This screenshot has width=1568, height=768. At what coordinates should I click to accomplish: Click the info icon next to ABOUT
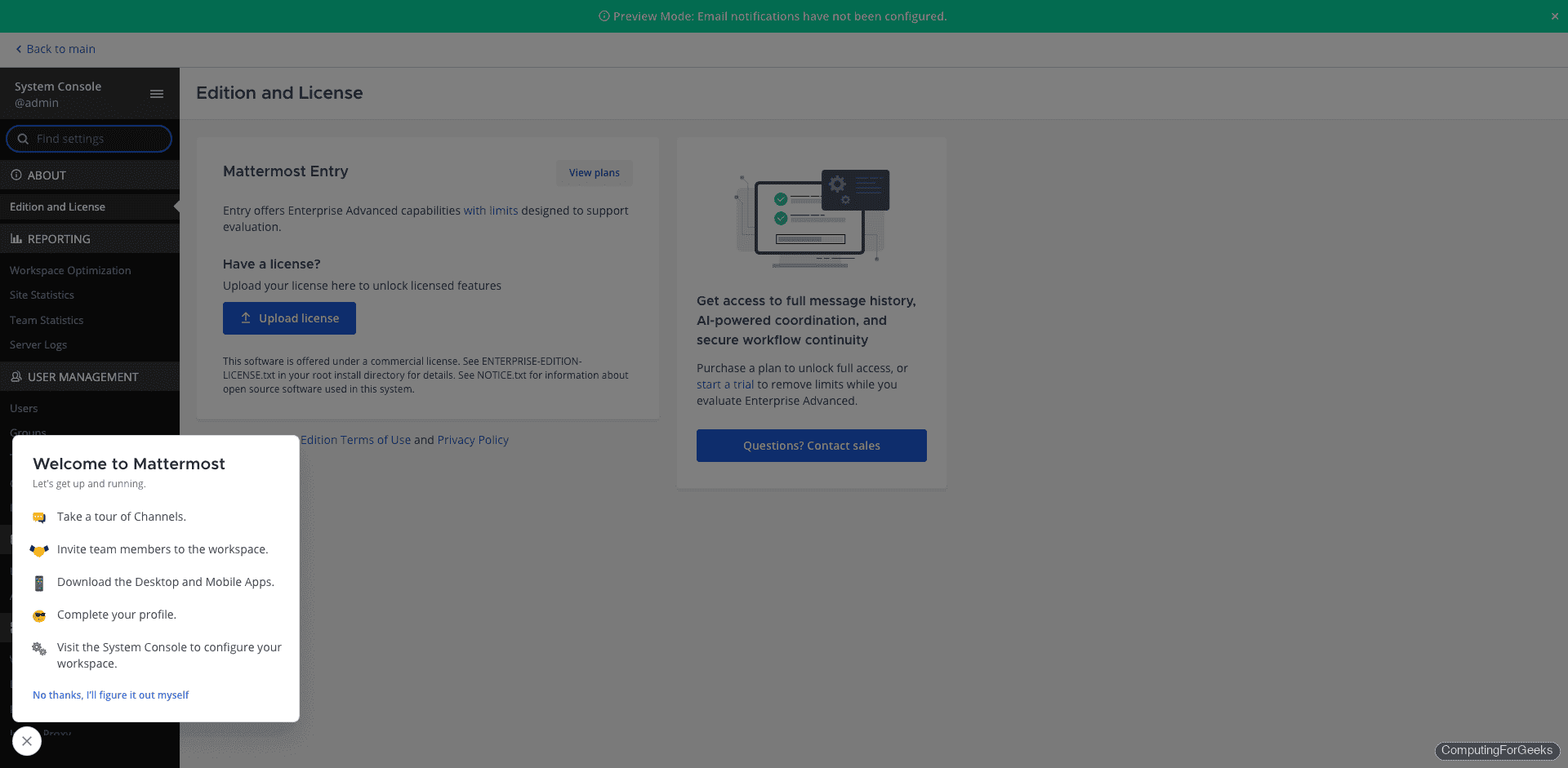pos(16,175)
